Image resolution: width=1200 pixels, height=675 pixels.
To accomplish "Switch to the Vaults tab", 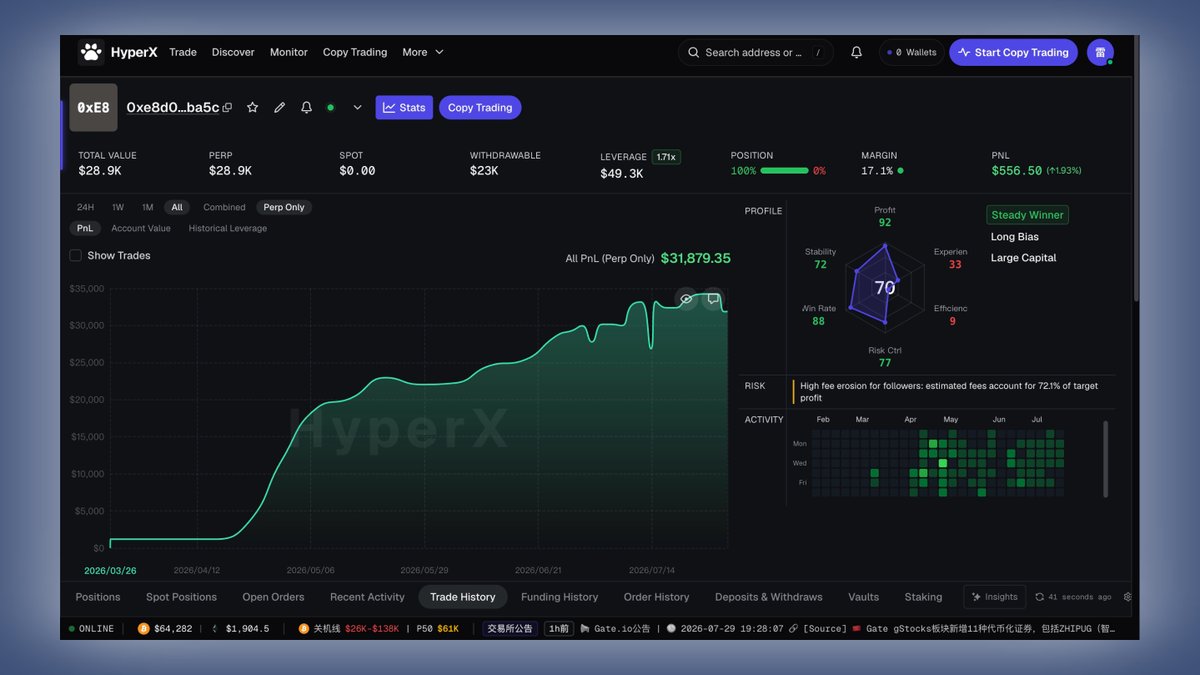I will tap(864, 597).
